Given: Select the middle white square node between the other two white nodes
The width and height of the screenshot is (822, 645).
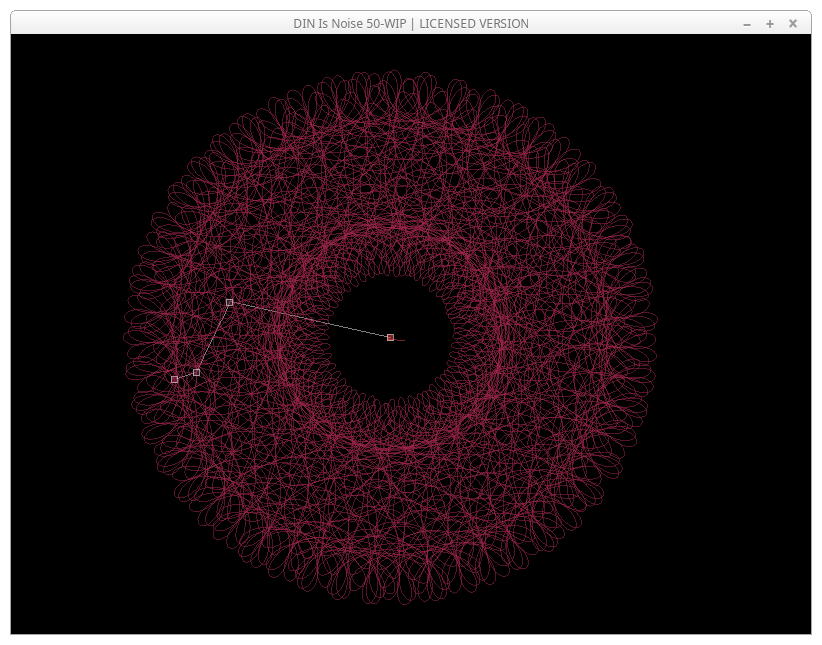Looking at the screenshot, I should click(x=196, y=372).
